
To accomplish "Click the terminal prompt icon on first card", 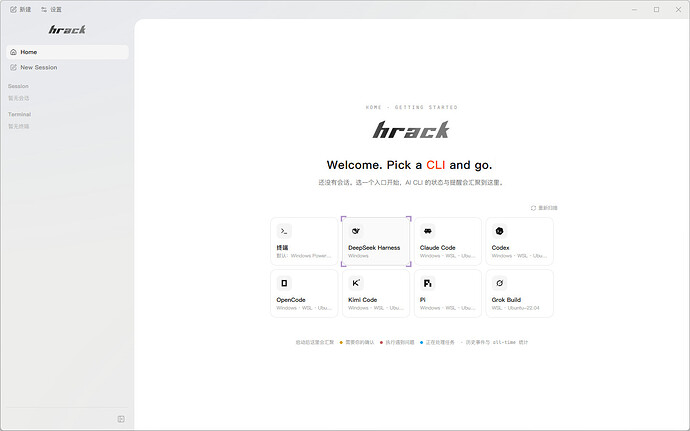I will (x=284, y=231).
